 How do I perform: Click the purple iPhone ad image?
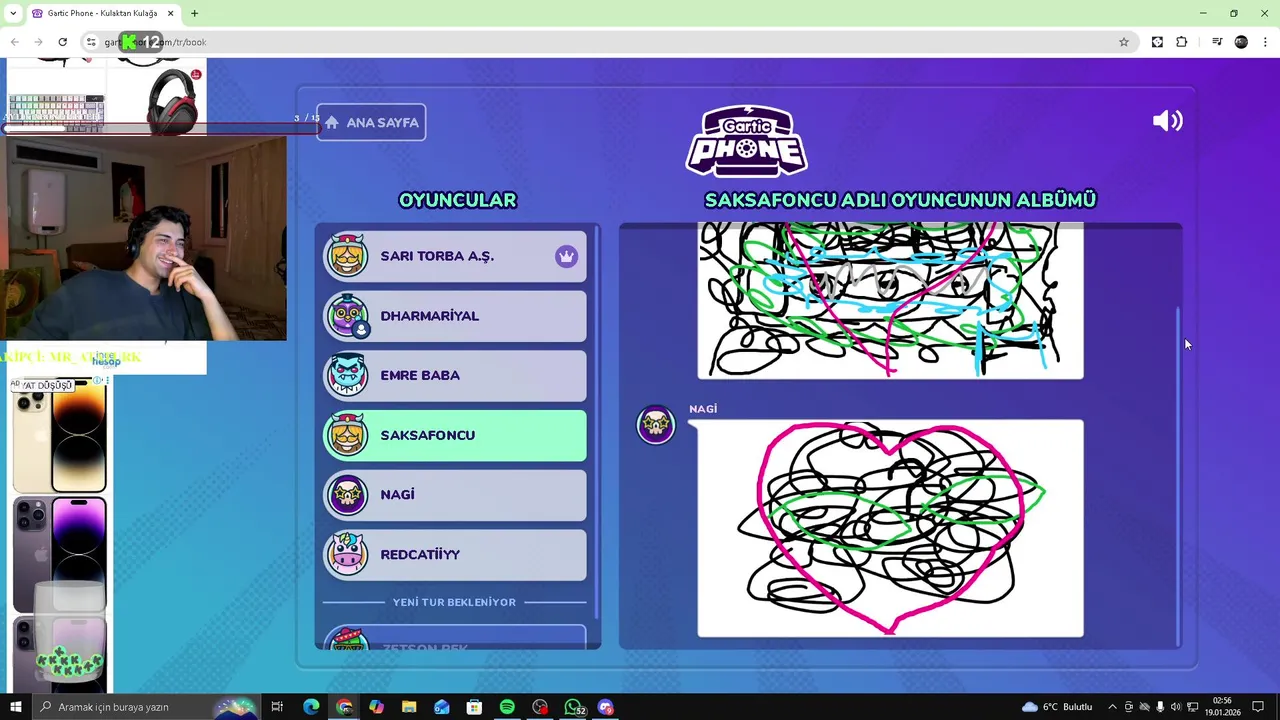(60, 555)
